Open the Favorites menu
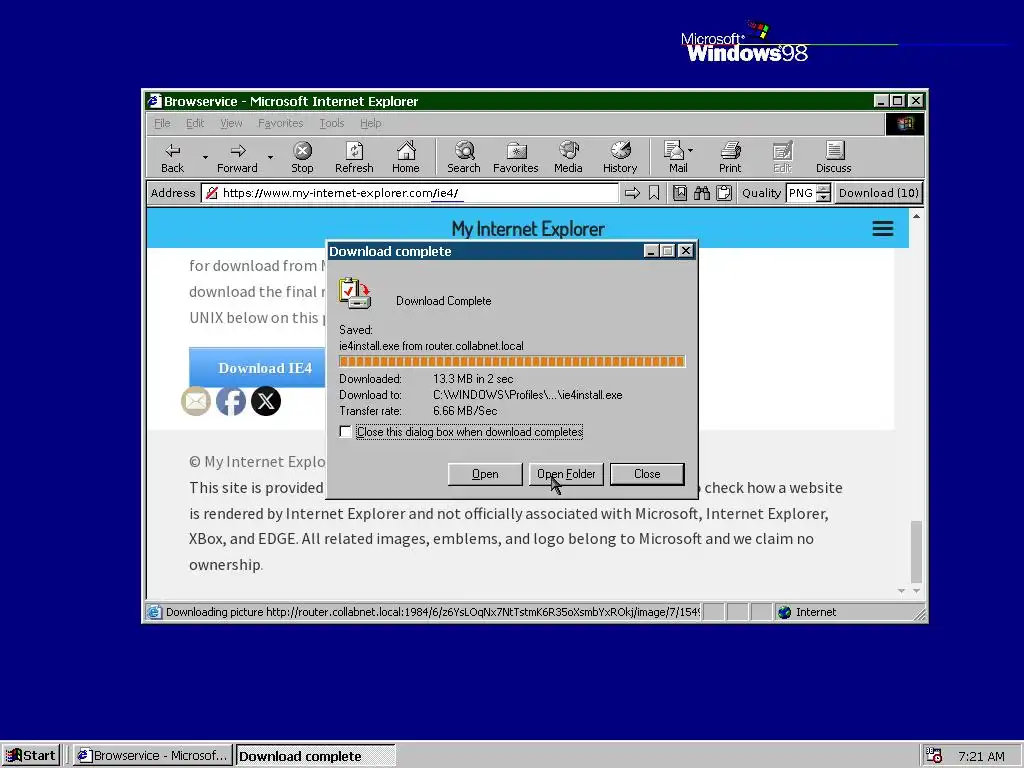 [x=280, y=123]
